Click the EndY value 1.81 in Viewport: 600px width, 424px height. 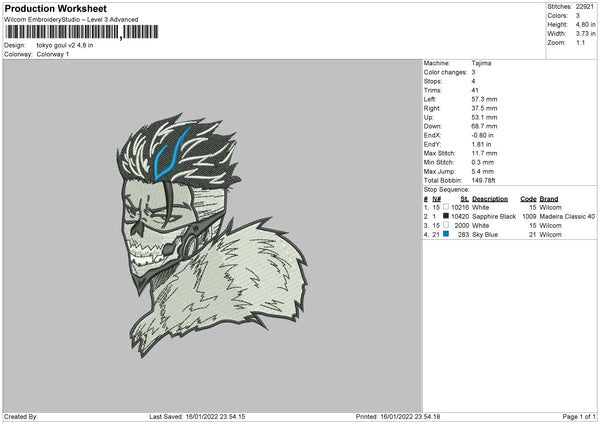pyautogui.click(x=481, y=145)
